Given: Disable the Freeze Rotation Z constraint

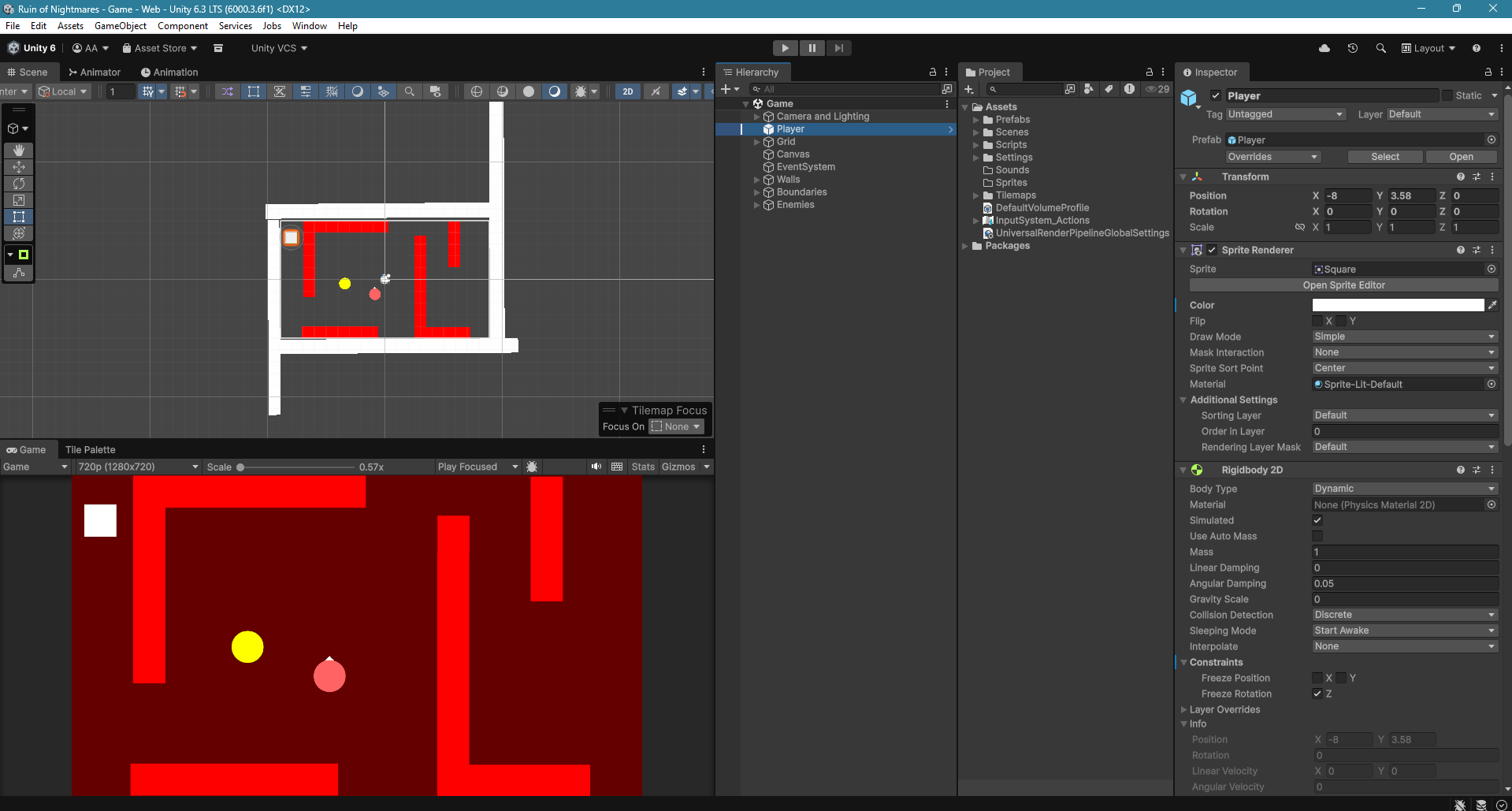Looking at the screenshot, I should coord(1317,694).
